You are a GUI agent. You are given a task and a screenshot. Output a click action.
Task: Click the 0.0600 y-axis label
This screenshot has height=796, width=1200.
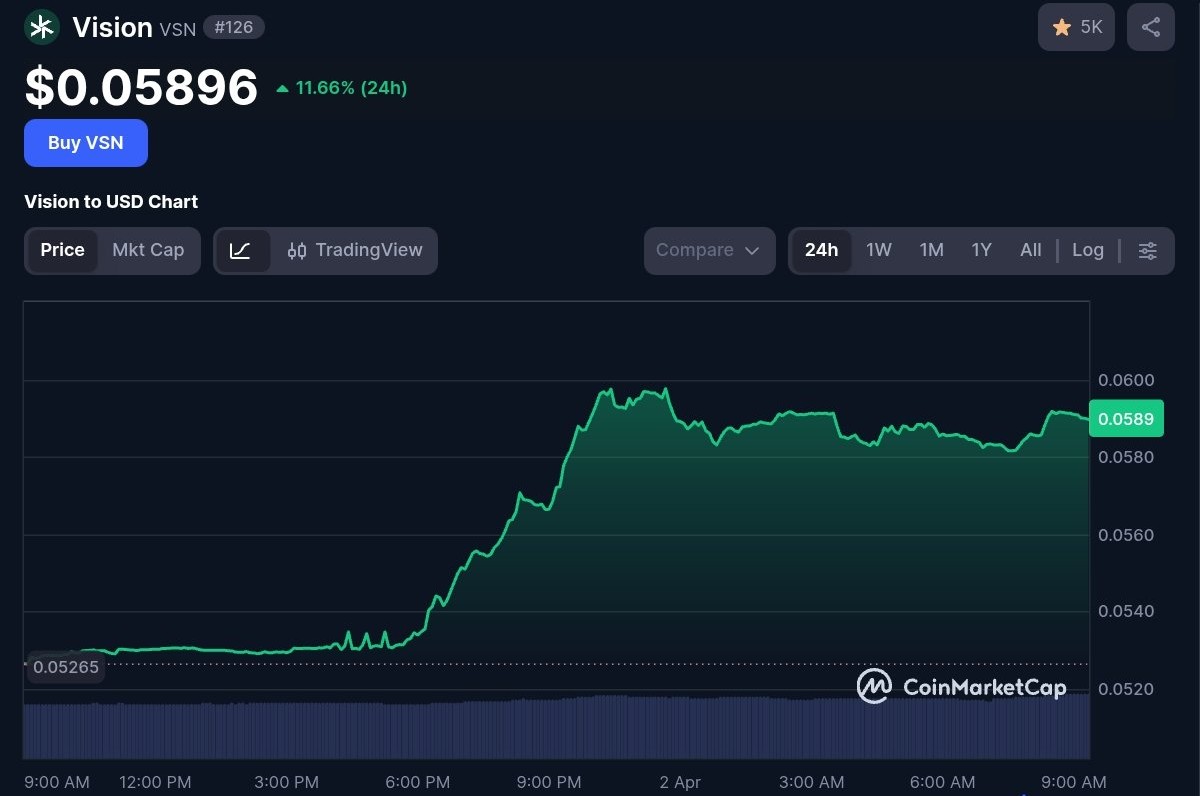[x=1126, y=380]
